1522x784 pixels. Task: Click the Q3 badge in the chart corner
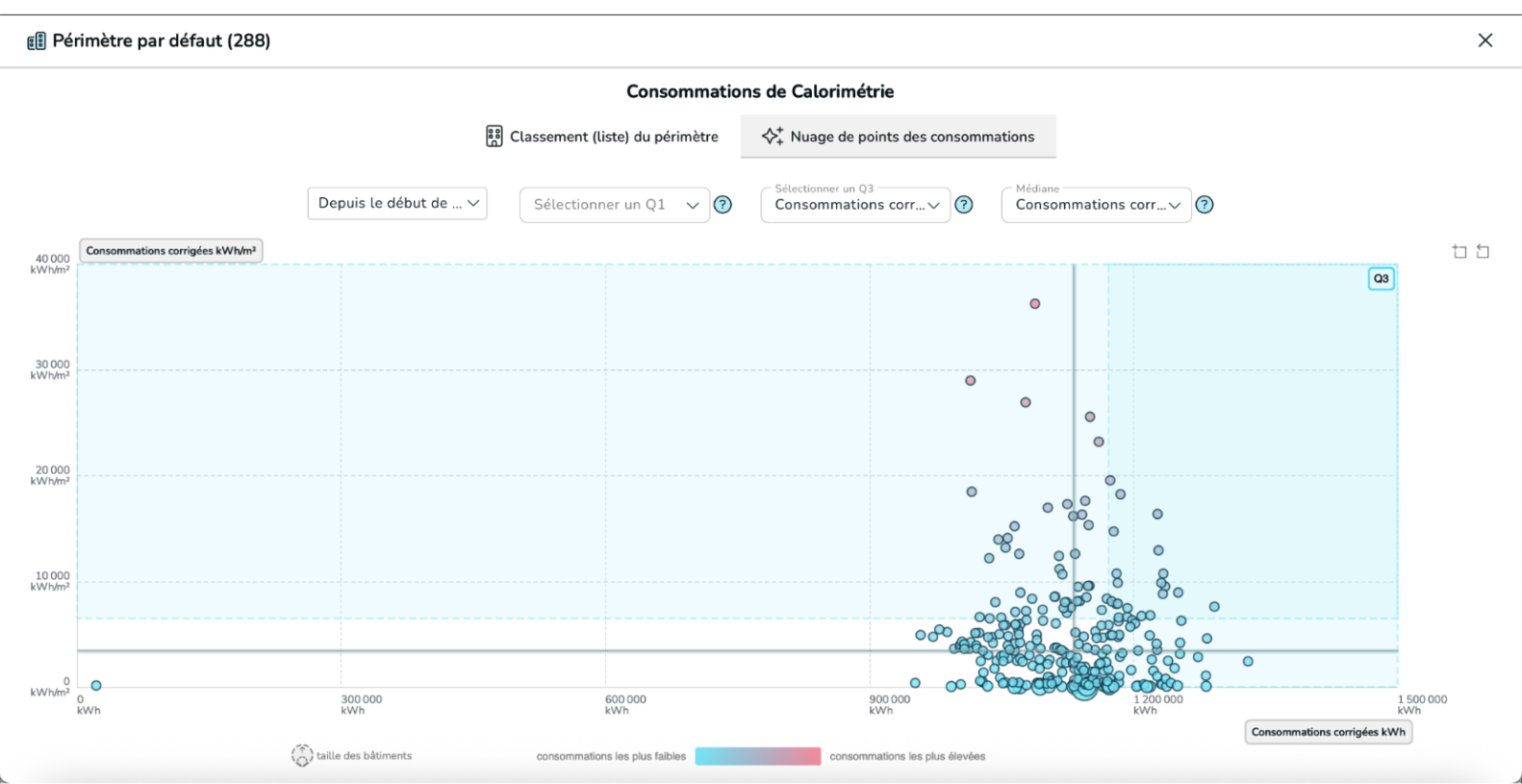[1381, 279]
